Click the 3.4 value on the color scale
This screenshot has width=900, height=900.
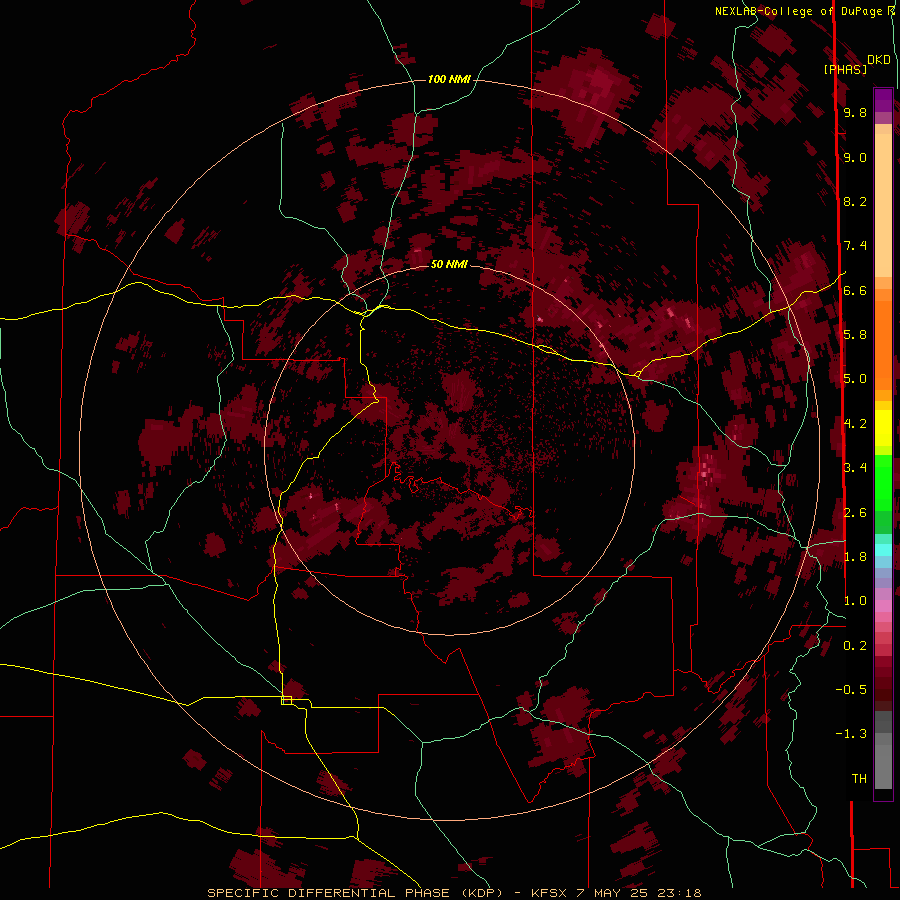tap(855, 468)
